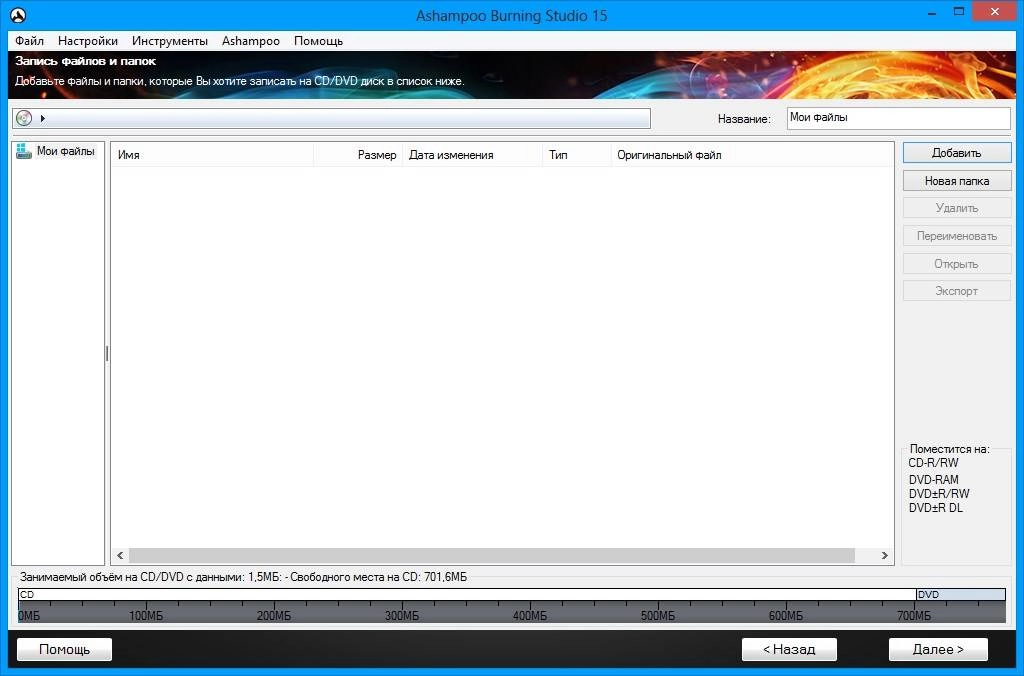Sort by Дата изменения column header

click(472, 155)
